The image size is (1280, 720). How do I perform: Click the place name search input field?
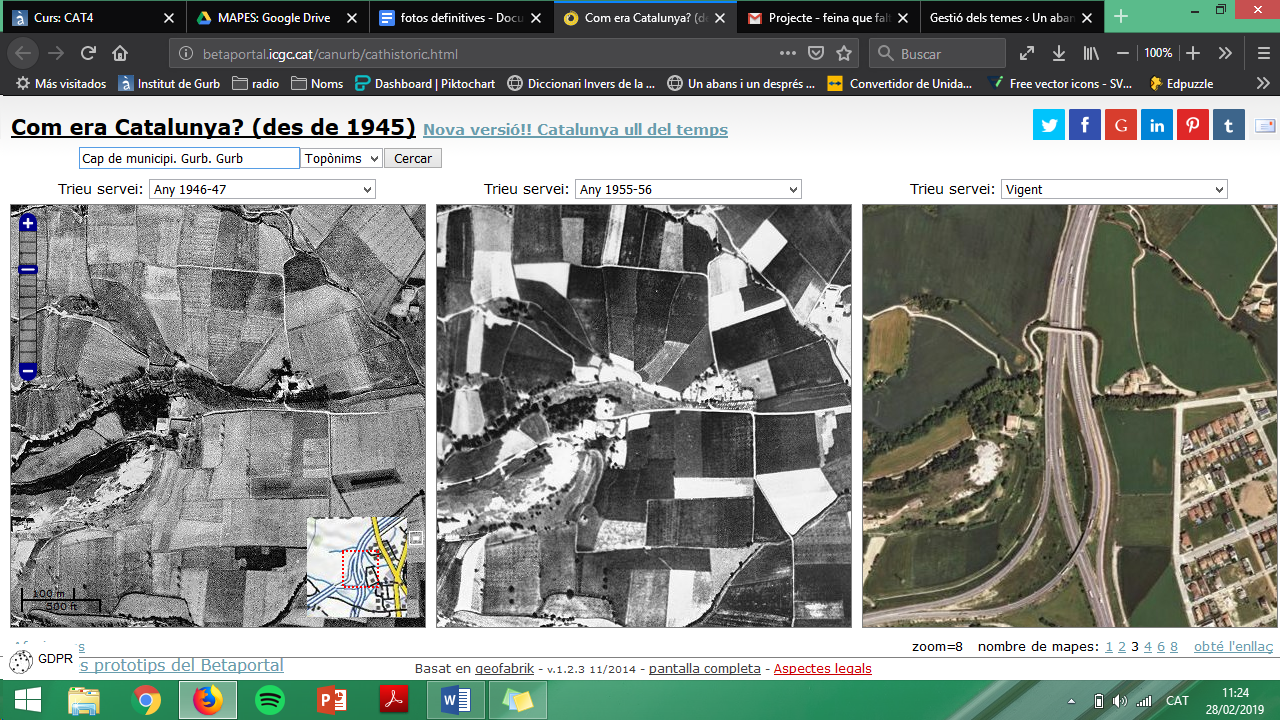point(189,158)
